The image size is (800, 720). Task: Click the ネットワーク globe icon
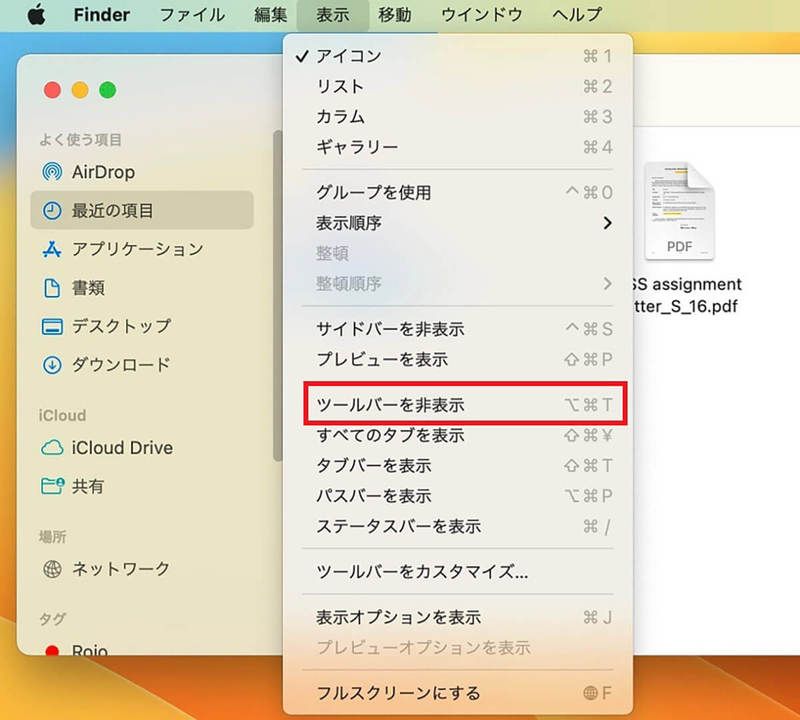tap(52, 568)
